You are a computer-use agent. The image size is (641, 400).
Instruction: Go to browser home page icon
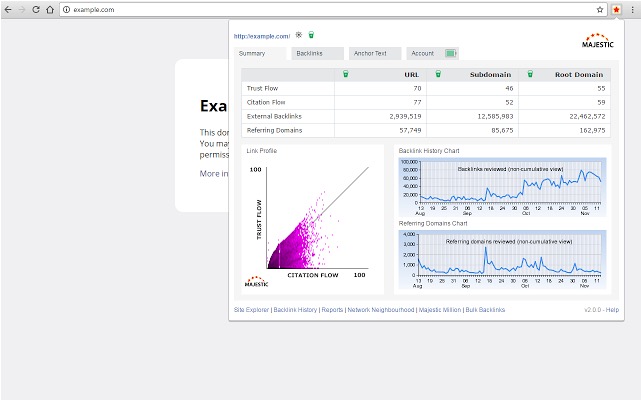(x=50, y=9)
